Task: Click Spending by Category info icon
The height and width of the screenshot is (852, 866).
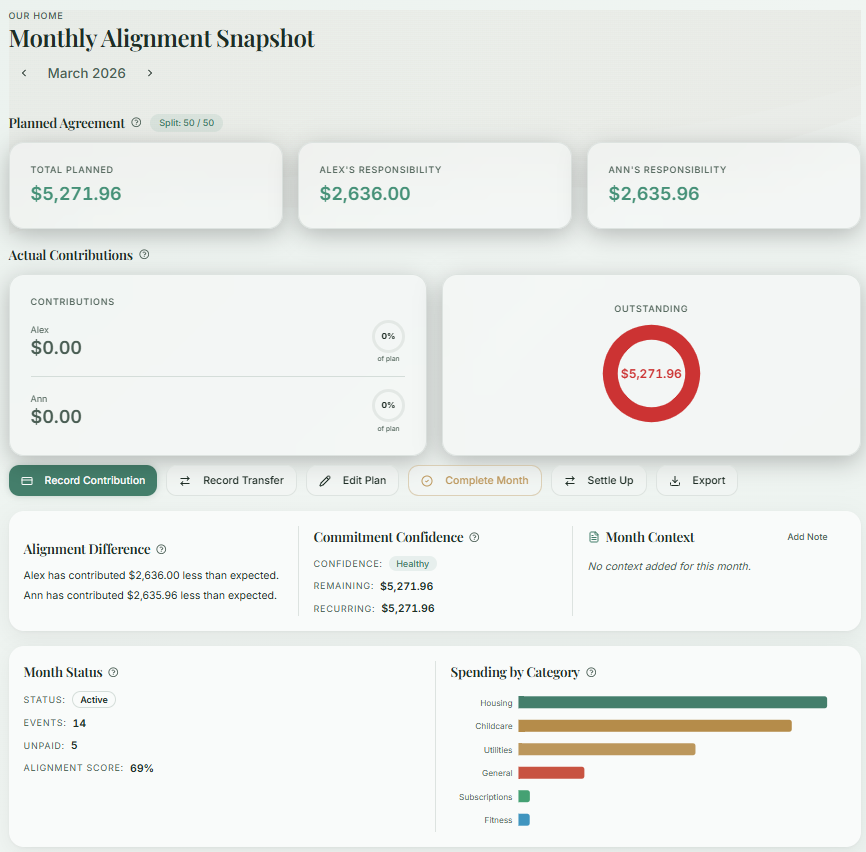Action: tap(591, 673)
